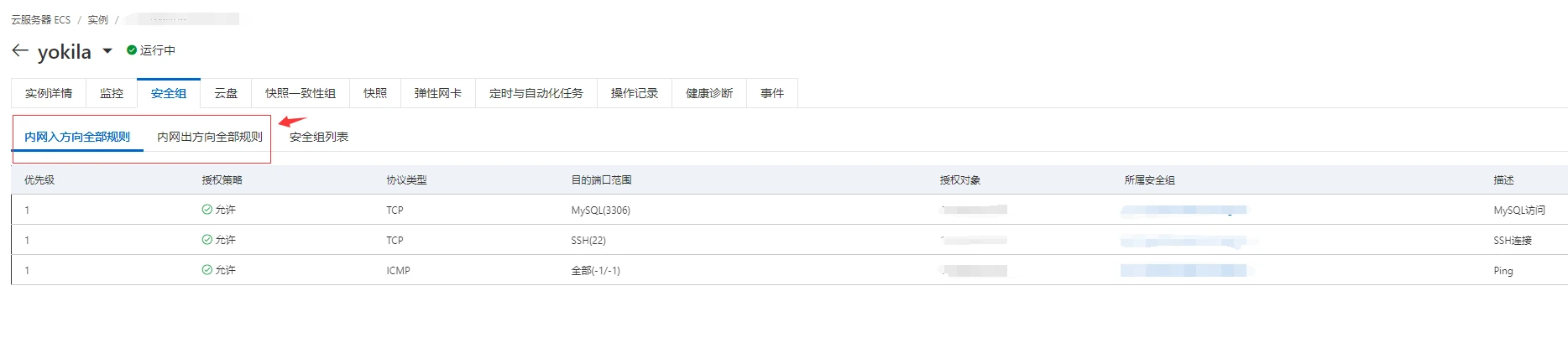This screenshot has width=1568, height=343.
Task: Click the 实例 breadcrumb link
Action: [98, 19]
